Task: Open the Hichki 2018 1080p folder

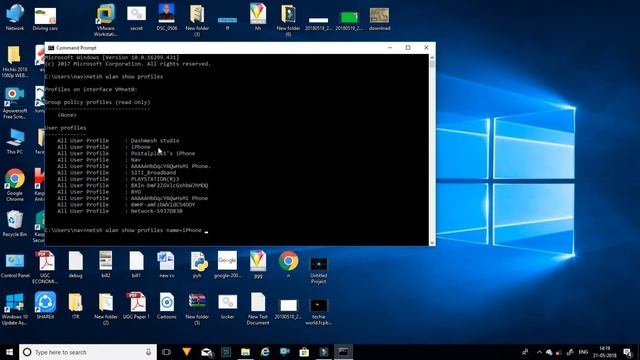Action: click(x=15, y=61)
